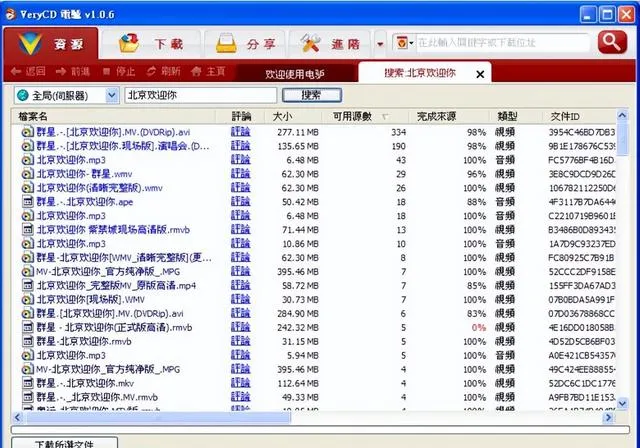Click icon of 群星.-._北京欢迎你.MV.rmvb

(x=27, y=397)
